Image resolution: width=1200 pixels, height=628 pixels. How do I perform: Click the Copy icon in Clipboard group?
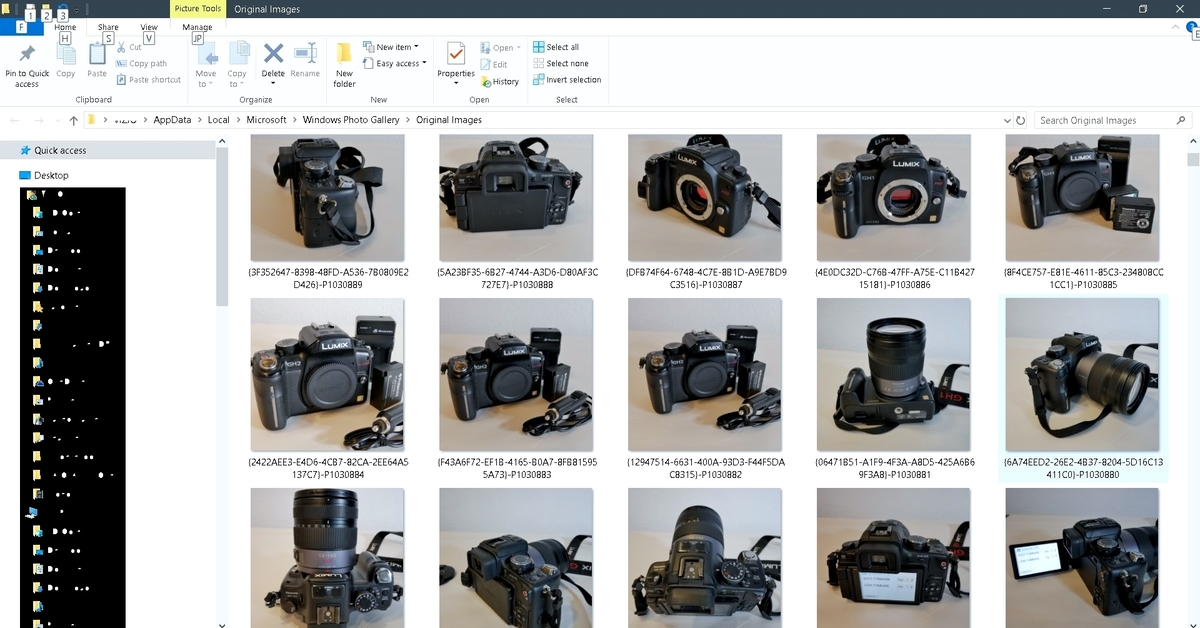coord(66,56)
